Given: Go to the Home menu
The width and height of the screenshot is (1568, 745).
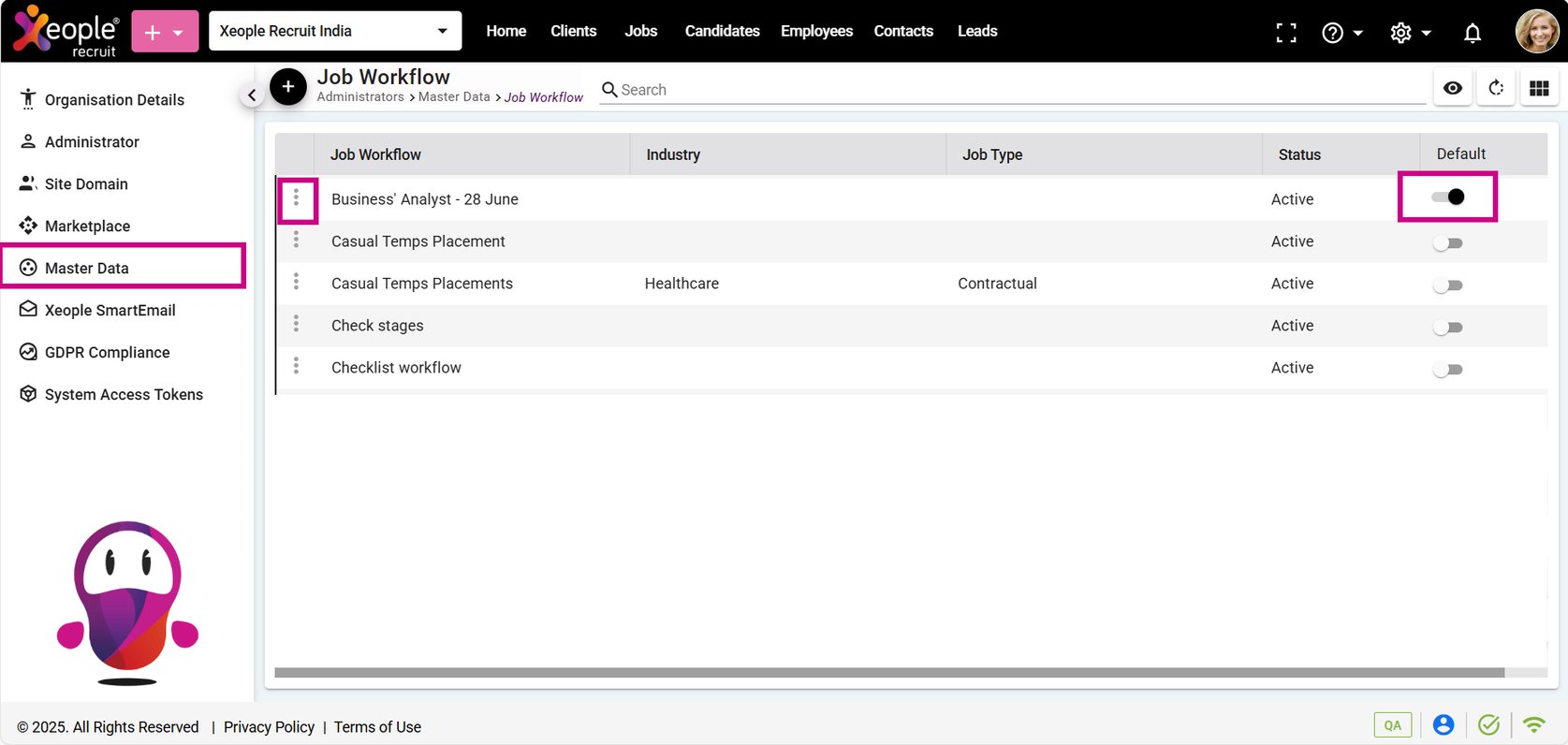Looking at the screenshot, I should click(x=506, y=31).
